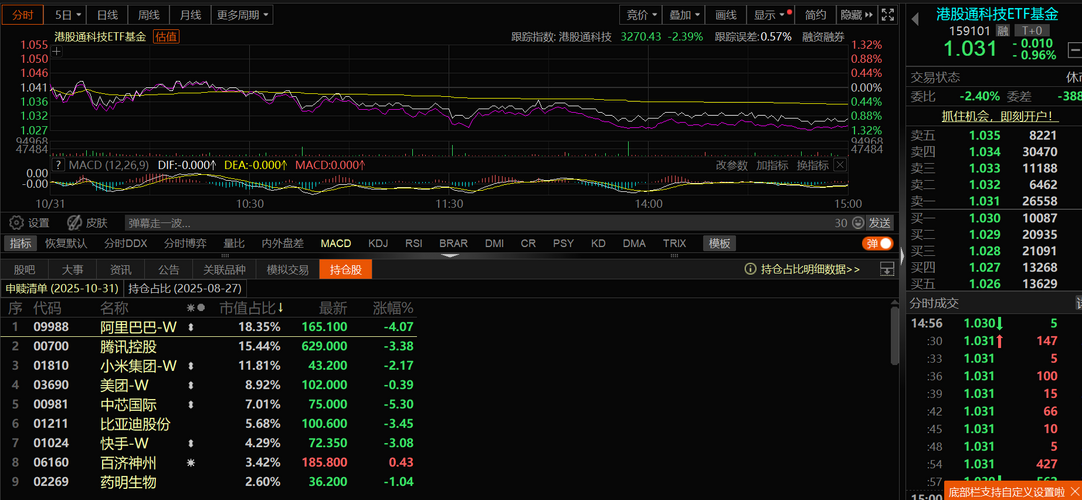Viewport: 1082px width, 500px height.
Task: Toggle the 估值 valuation badge
Action: click(x=166, y=37)
